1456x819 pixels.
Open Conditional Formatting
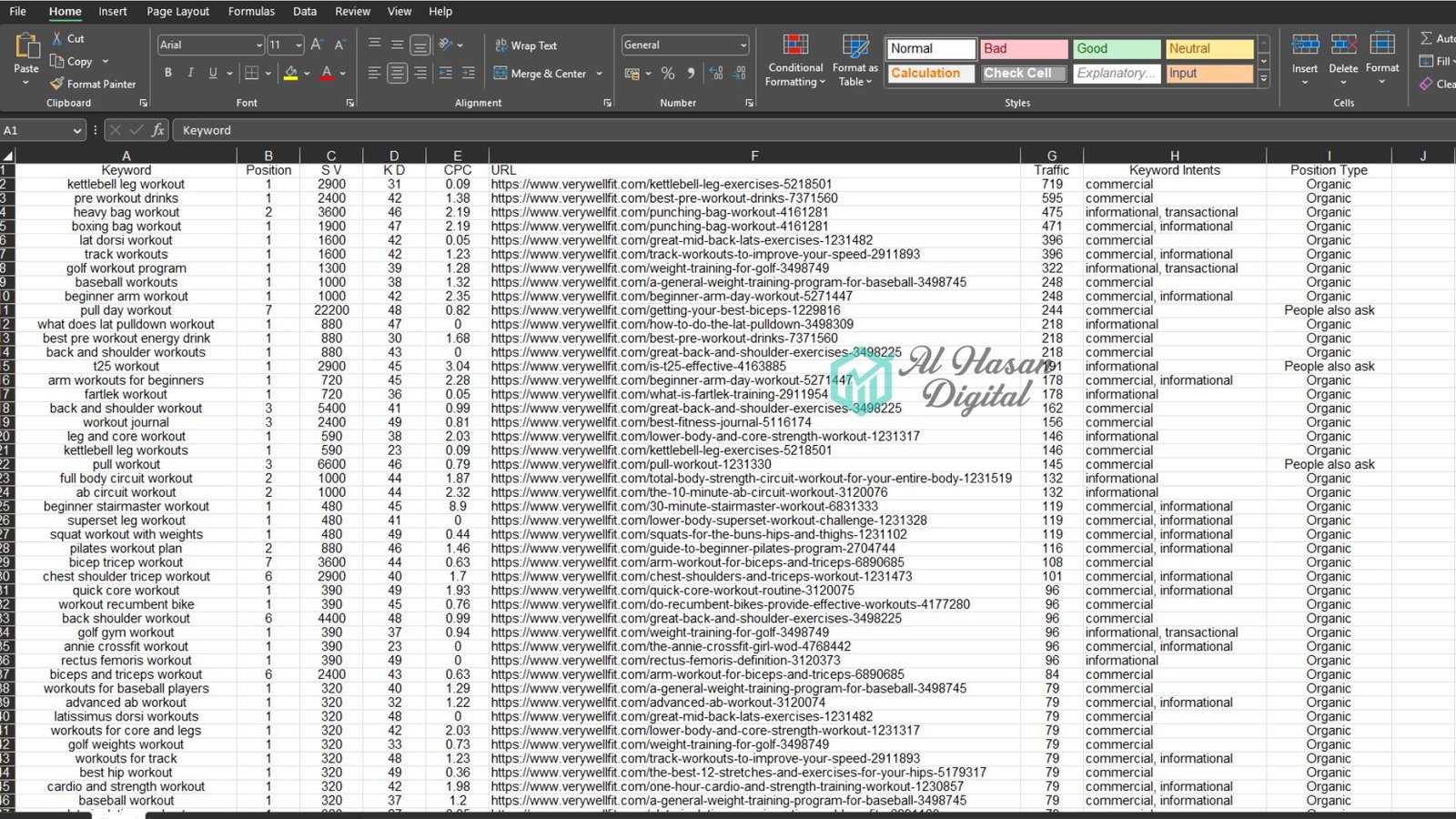tap(795, 60)
